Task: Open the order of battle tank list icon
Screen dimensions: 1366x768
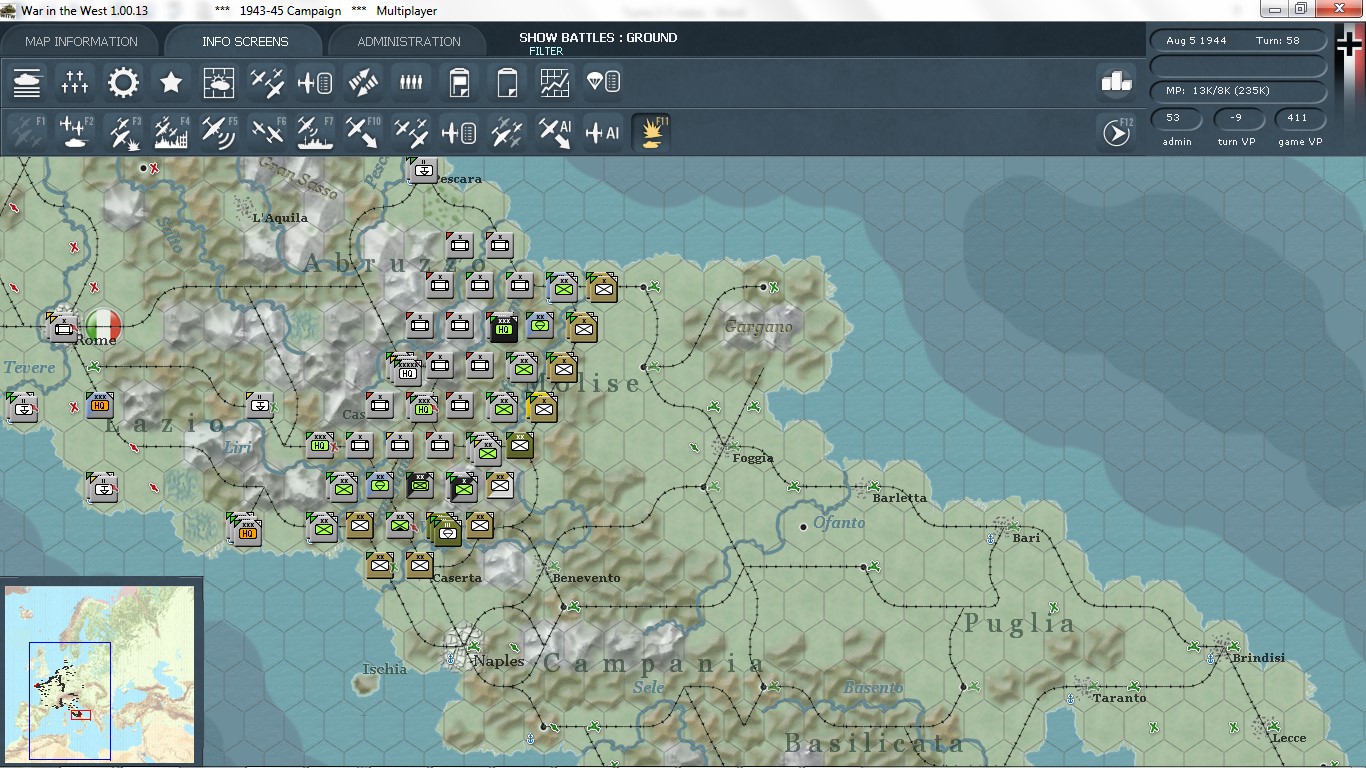Action: [27, 82]
